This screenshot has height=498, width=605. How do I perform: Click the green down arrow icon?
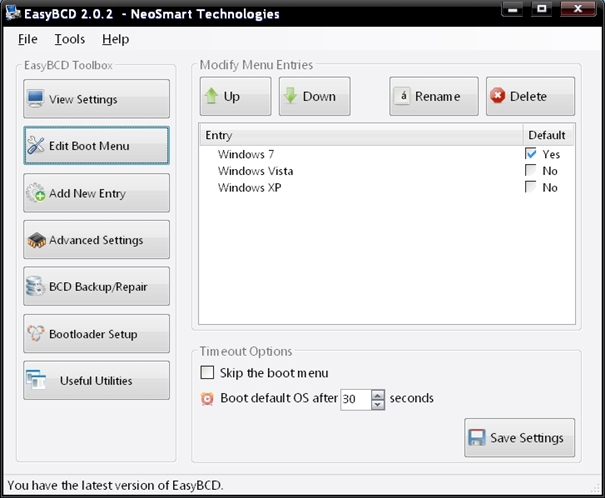(x=291, y=96)
